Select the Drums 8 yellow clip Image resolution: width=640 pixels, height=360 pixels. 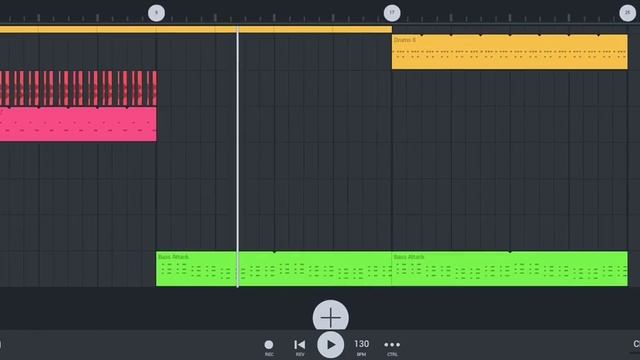(509, 52)
